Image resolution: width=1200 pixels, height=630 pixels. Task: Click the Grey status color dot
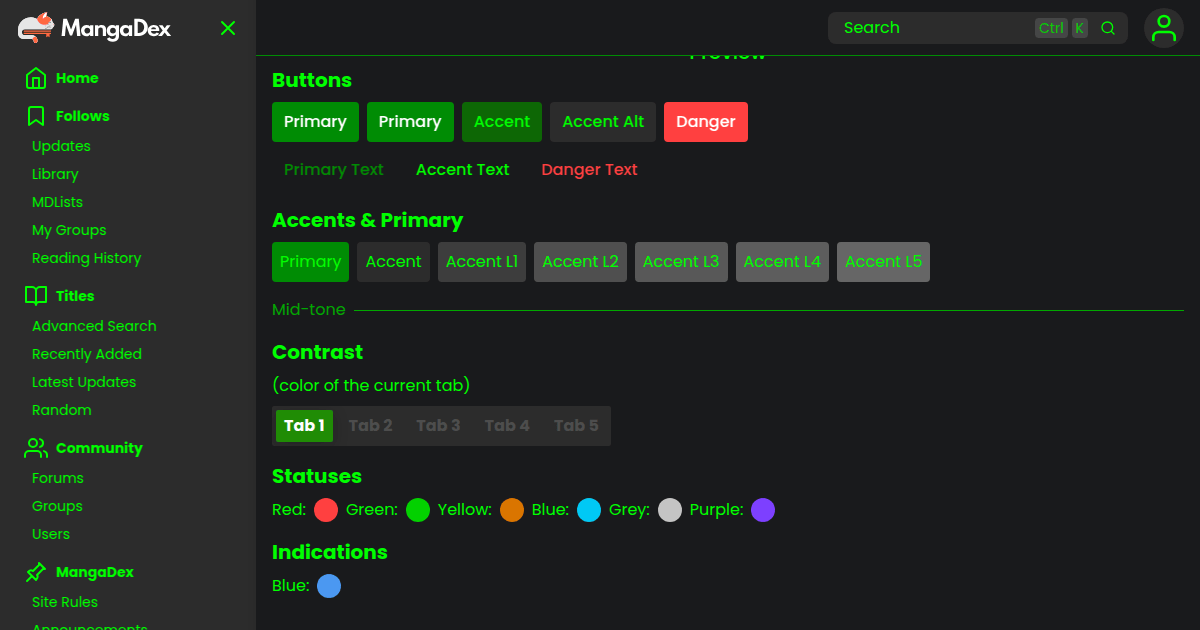coord(670,510)
